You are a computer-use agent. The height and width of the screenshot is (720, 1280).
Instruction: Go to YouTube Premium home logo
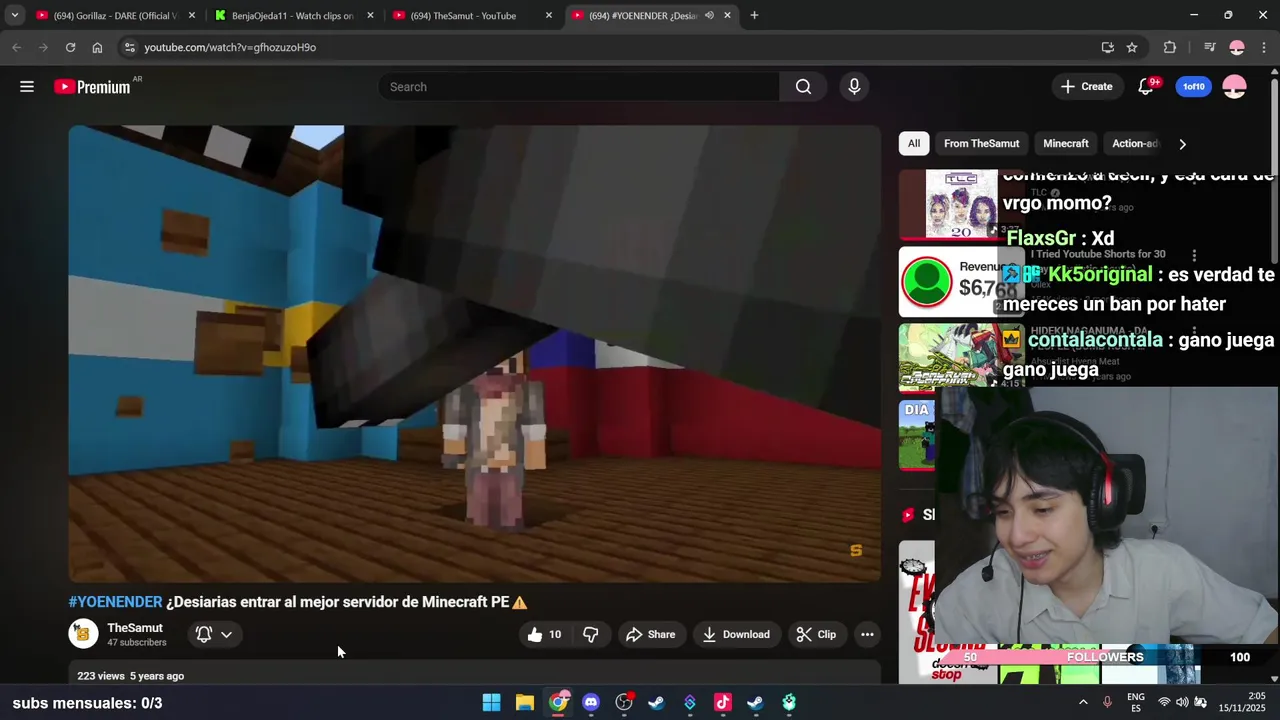92,87
